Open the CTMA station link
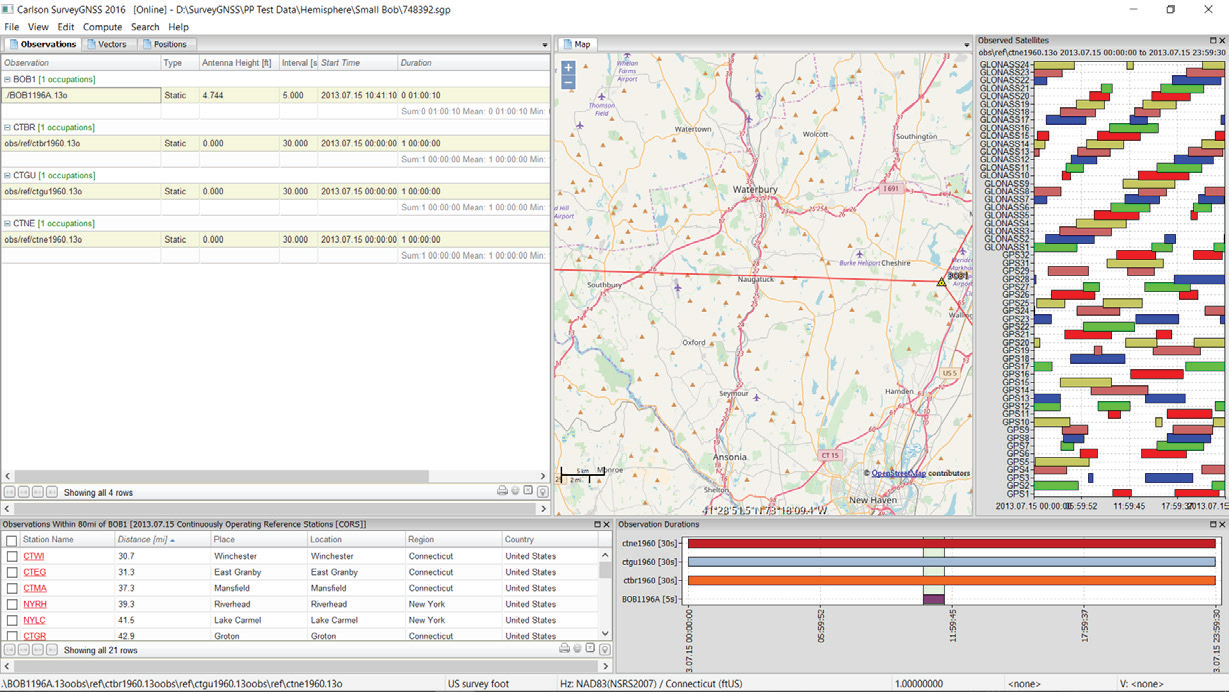 (x=35, y=588)
